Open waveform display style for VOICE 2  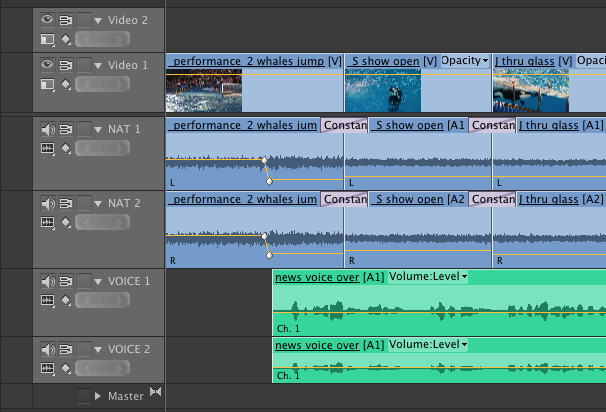(x=47, y=369)
